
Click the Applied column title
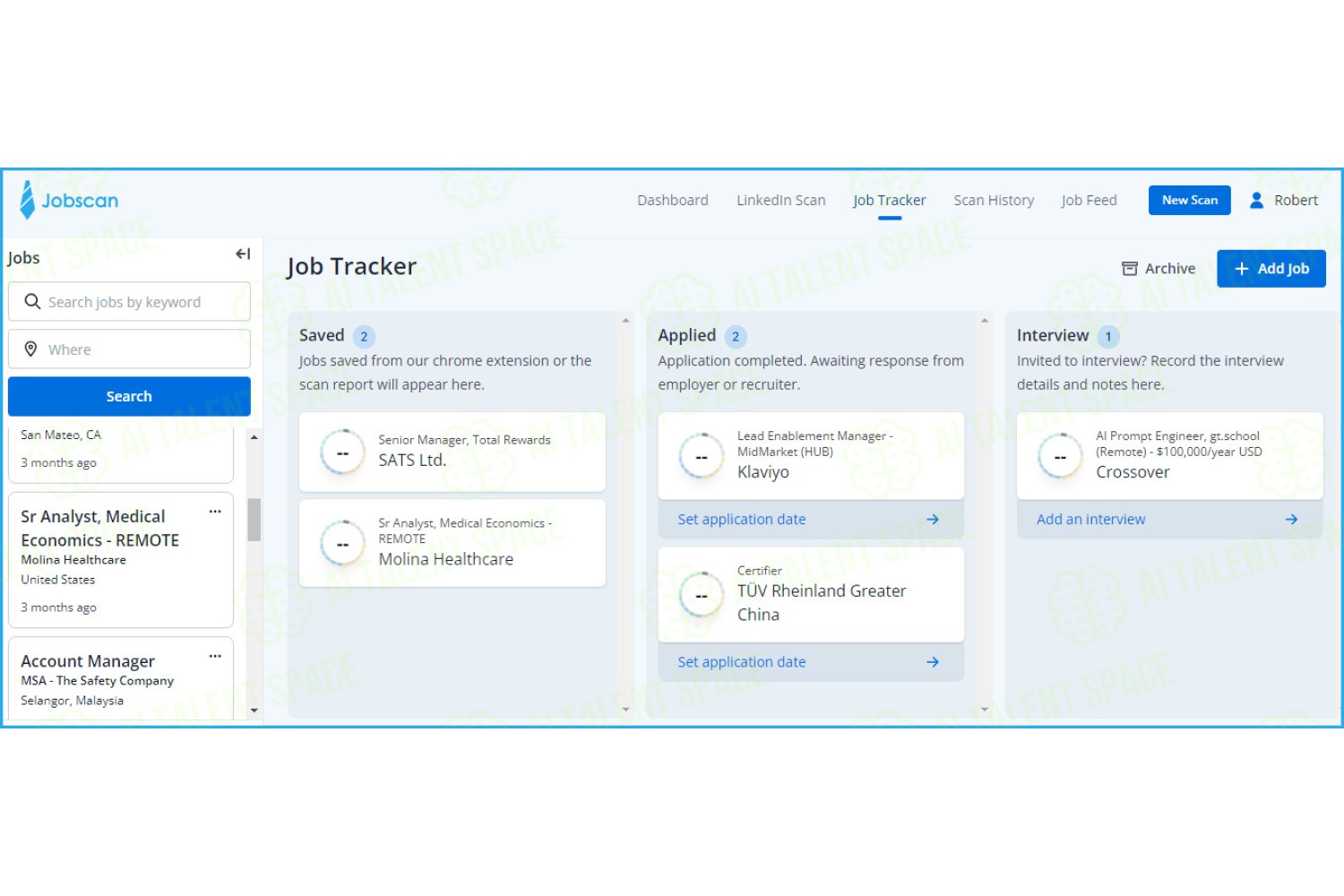point(687,336)
